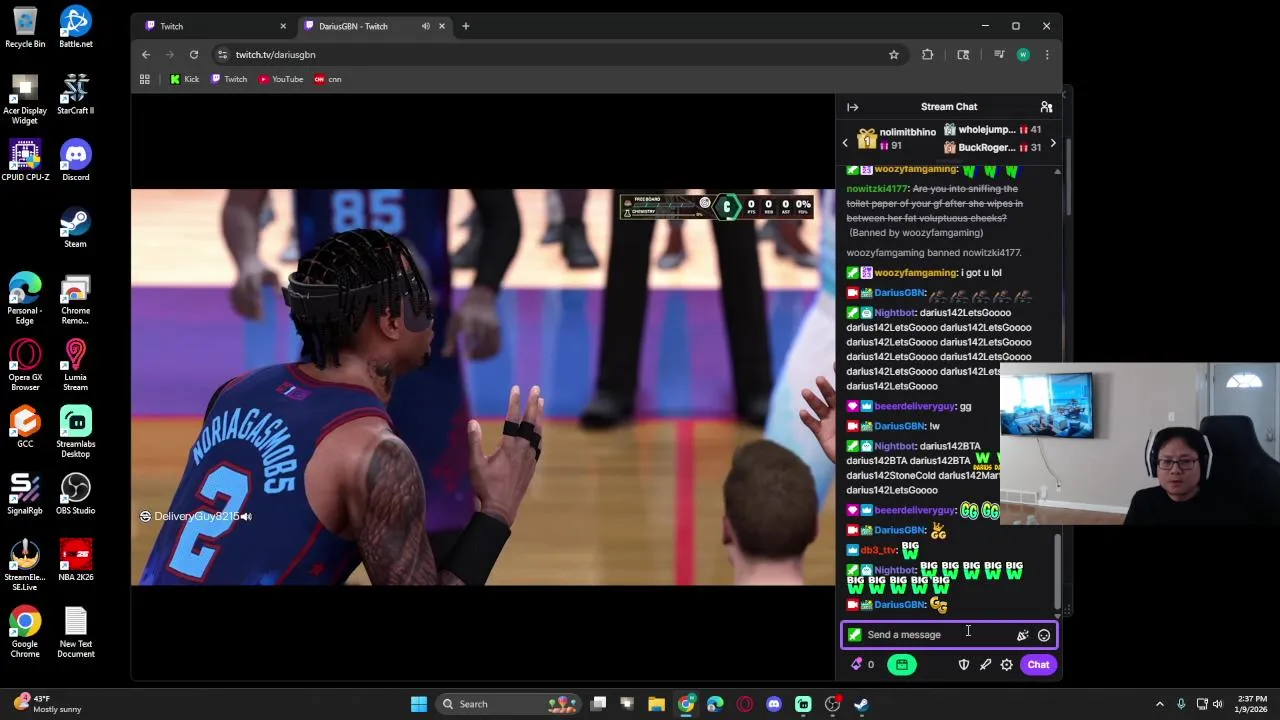Switch to the Twitch browser tab
The height and width of the screenshot is (720, 1280).
click(x=214, y=26)
